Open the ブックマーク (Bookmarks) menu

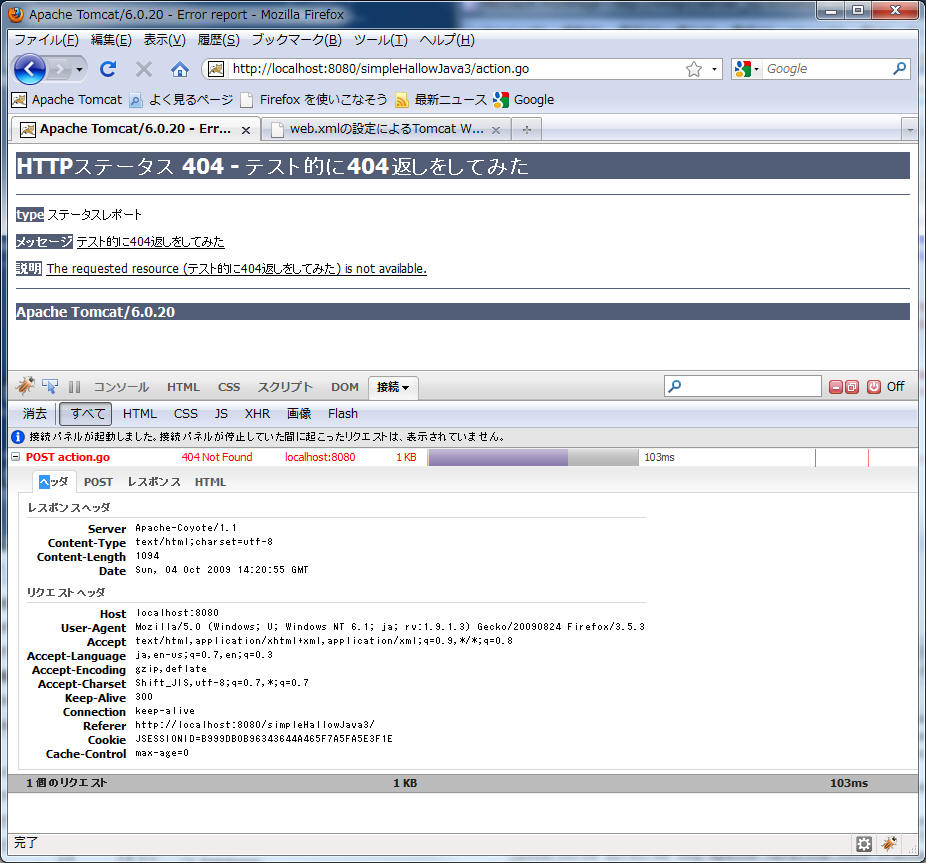point(296,40)
